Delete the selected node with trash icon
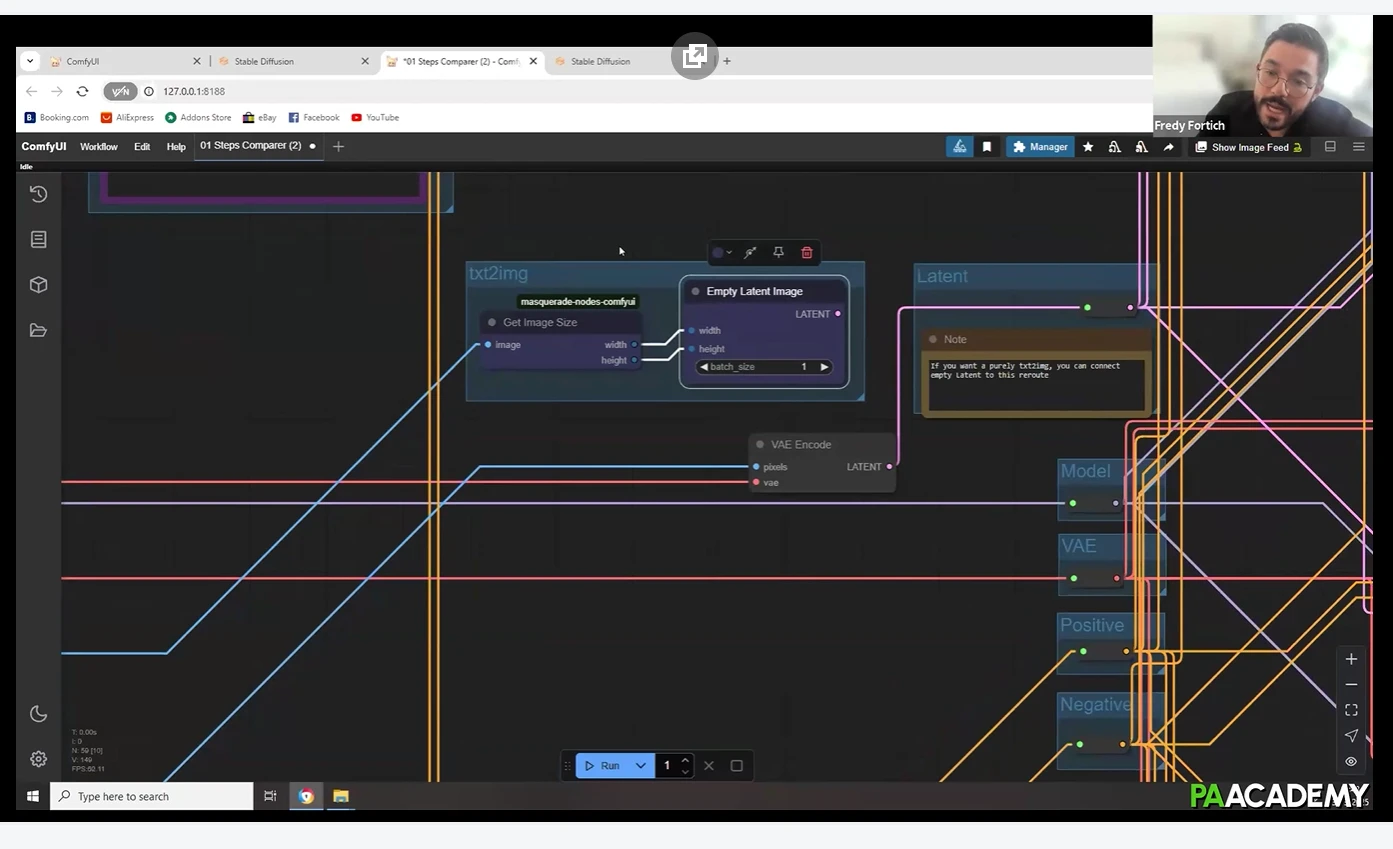Image resolution: width=1393 pixels, height=849 pixels. [807, 253]
